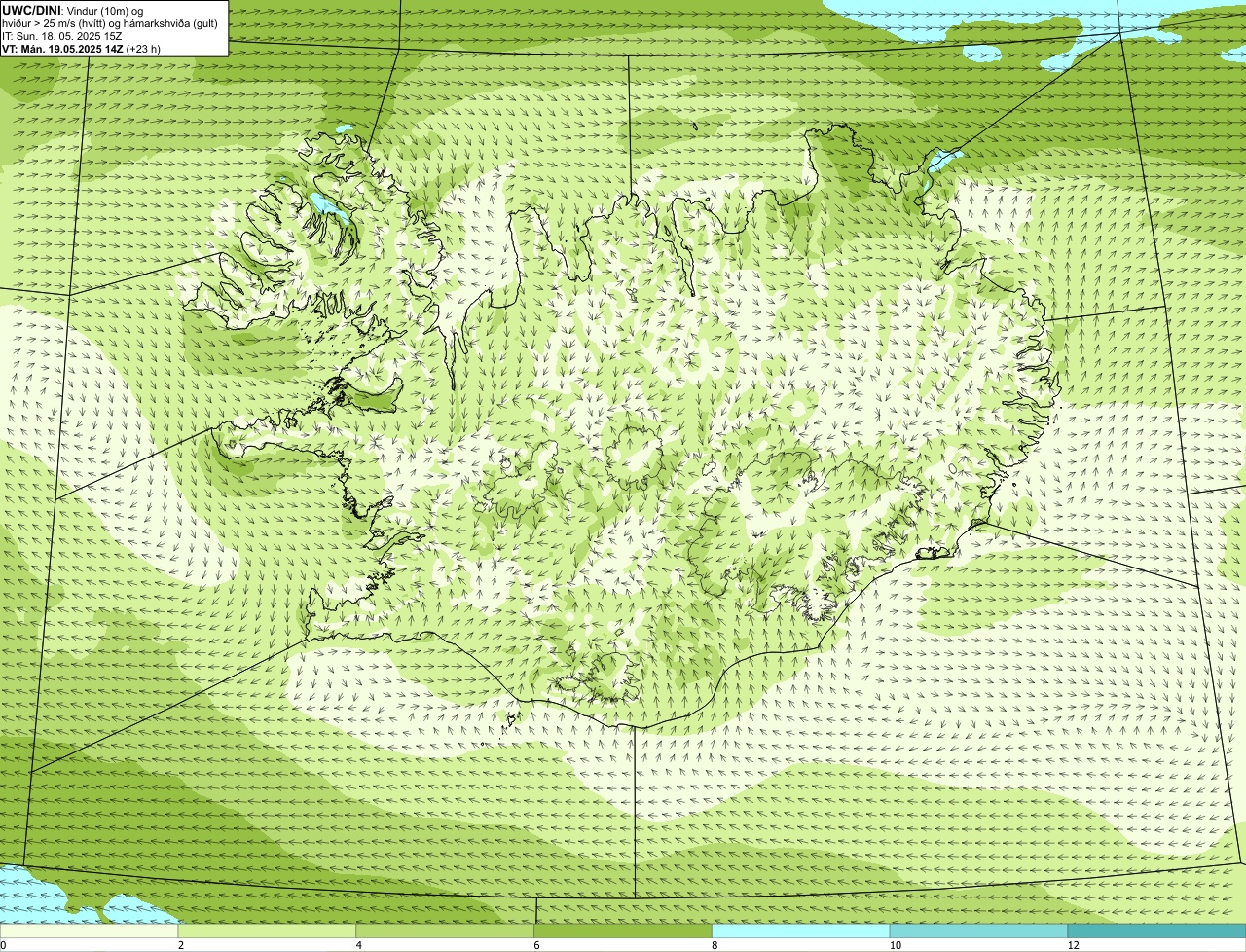Click the 'VT: Mán. 19.05.2025 14Z (+23 h)' line

pyautogui.click(x=82, y=49)
